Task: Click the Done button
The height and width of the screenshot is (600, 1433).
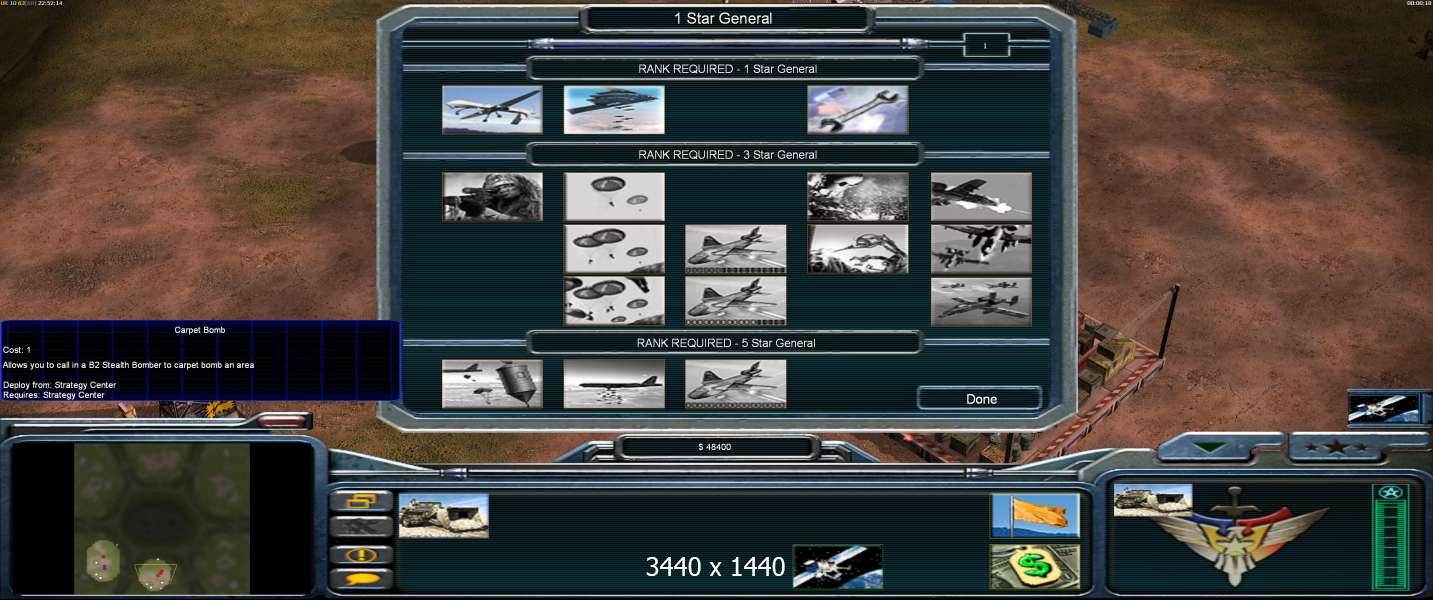Action: (x=981, y=399)
